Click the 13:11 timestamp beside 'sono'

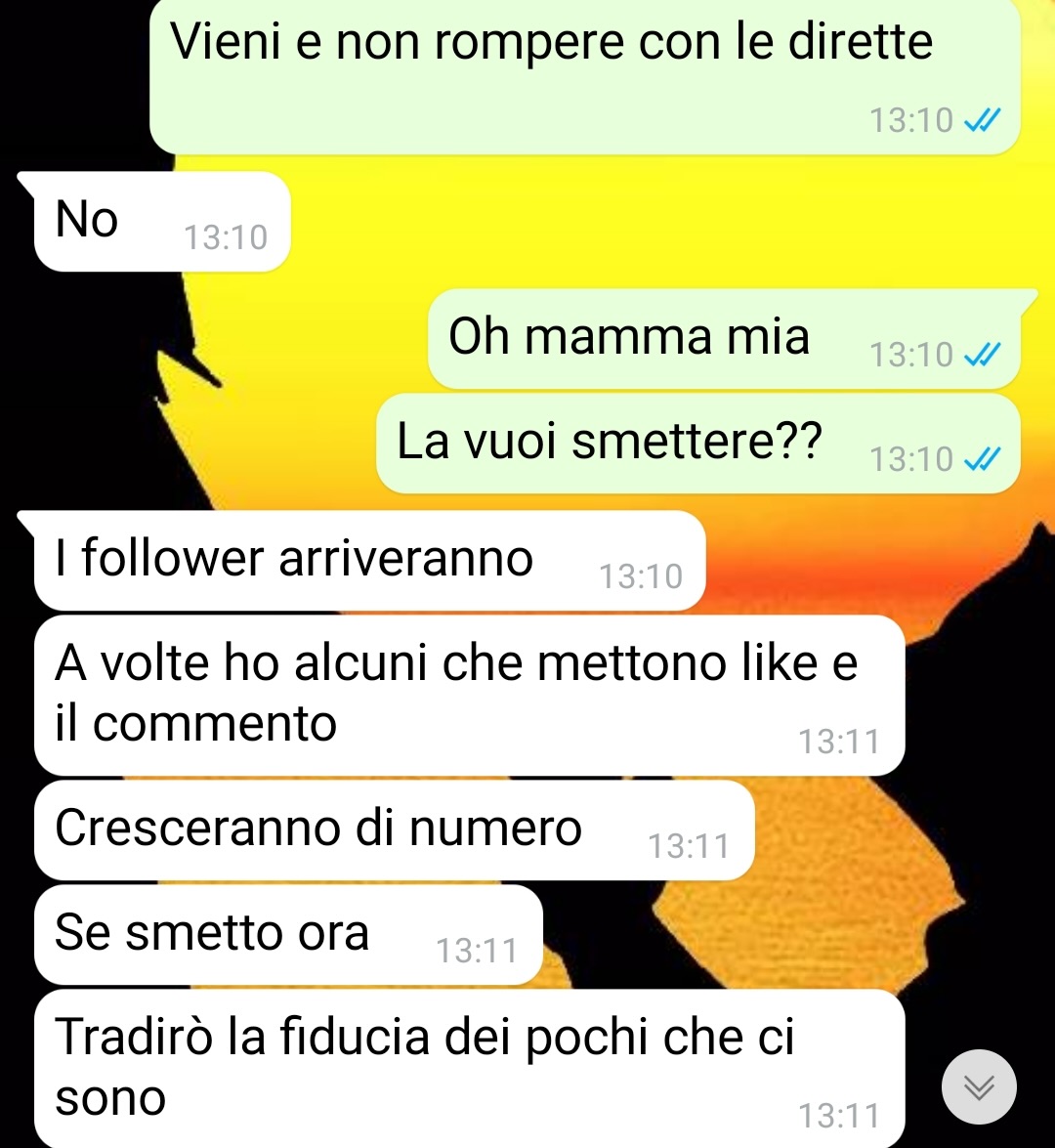pos(838,1117)
